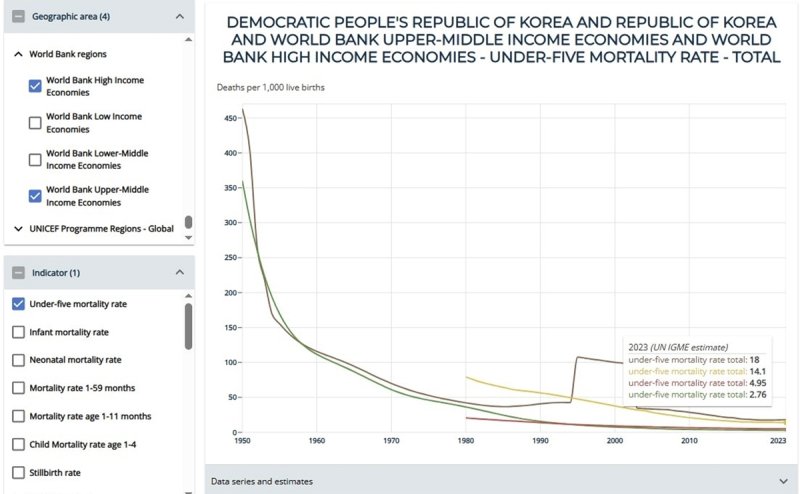This screenshot has width=800, height=494.
Task: Check Child Mortality rate age 1-4
Action: tap(18, 444)
